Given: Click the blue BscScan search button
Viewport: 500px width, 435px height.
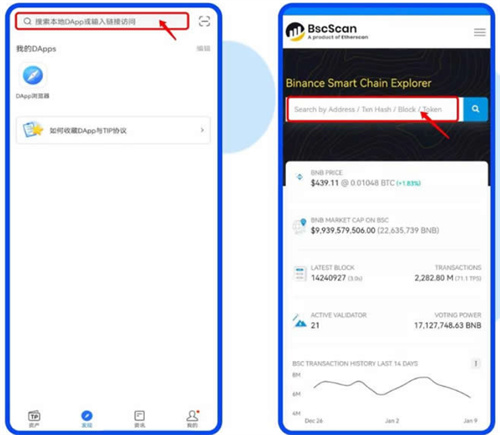Looking at the screenshot, I should pyautogui.click(x=475, y=109).
